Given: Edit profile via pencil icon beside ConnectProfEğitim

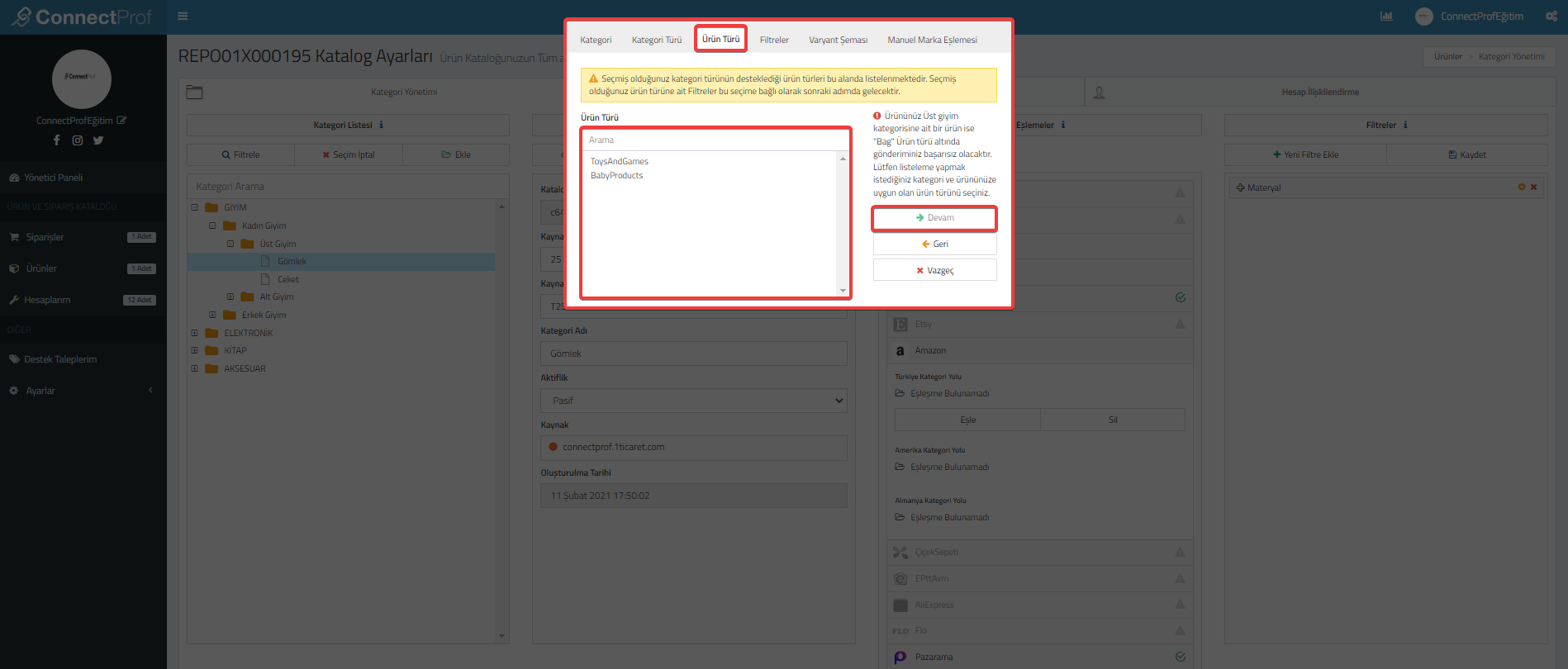Looking at the screenshot, I should (x=122, y=121).
